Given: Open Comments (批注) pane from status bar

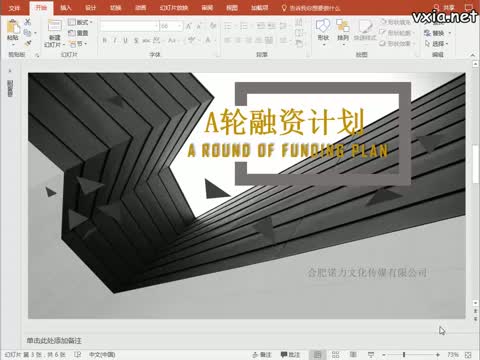Looking at the screenshot, I should (x=290, y=354).
